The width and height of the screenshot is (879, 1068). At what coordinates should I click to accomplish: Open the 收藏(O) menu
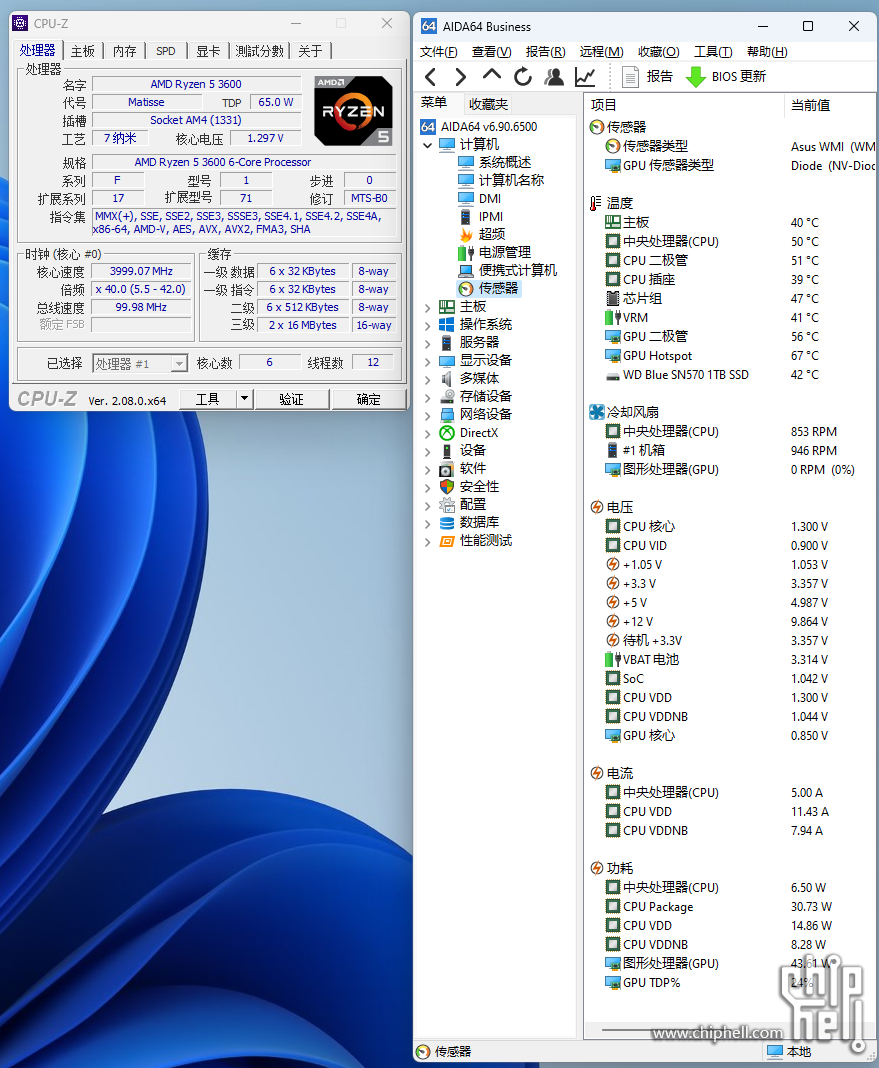click(x=658, y=52)
